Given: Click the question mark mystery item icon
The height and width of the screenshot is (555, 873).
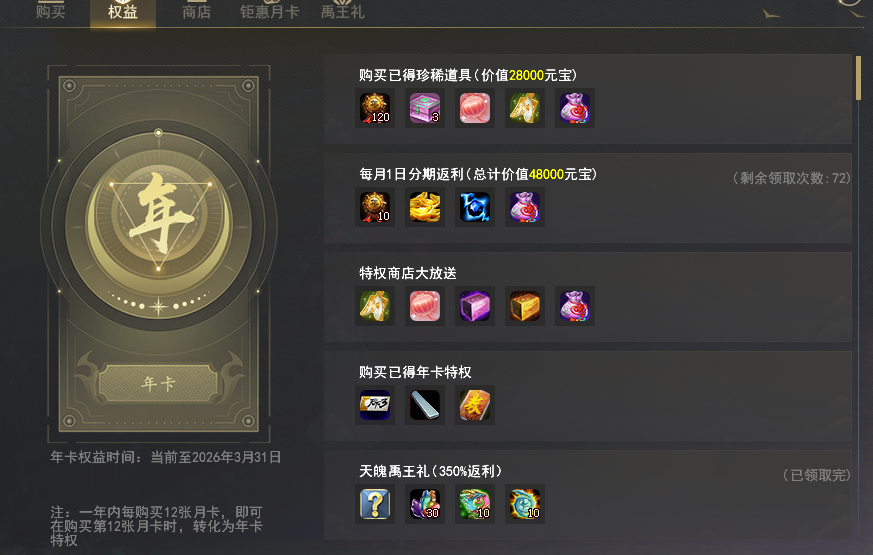Looking at the screenshot, I should (x=375, y=504).
